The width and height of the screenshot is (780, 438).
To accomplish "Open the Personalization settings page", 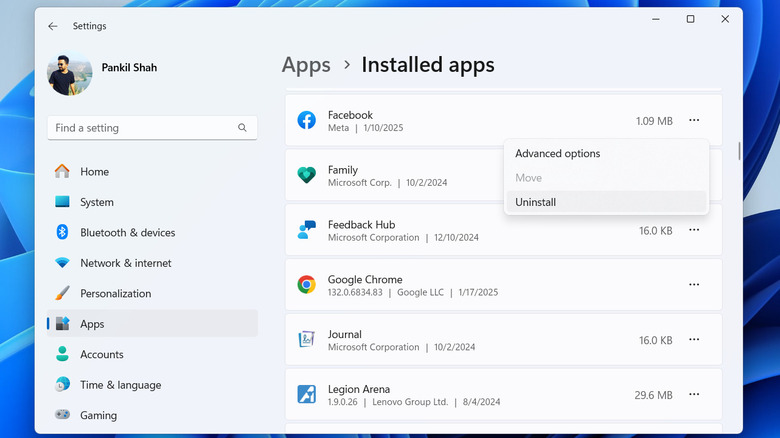I will click(115, 294).
